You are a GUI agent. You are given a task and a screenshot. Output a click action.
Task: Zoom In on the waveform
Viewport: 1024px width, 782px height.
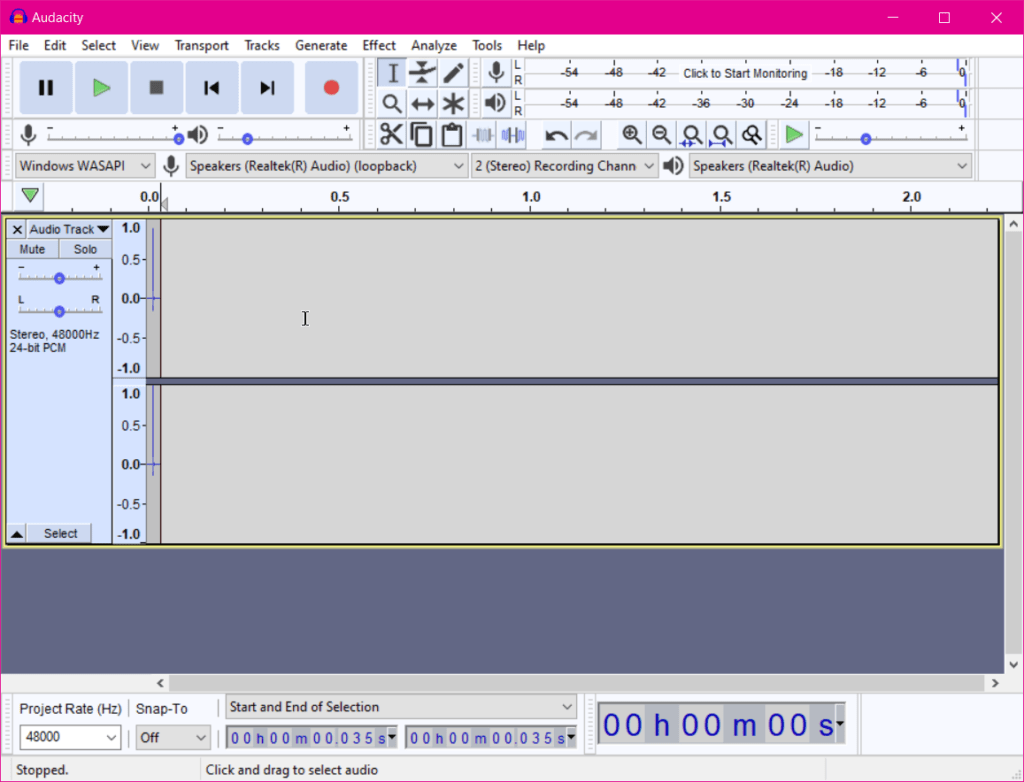tap(632, 135)
